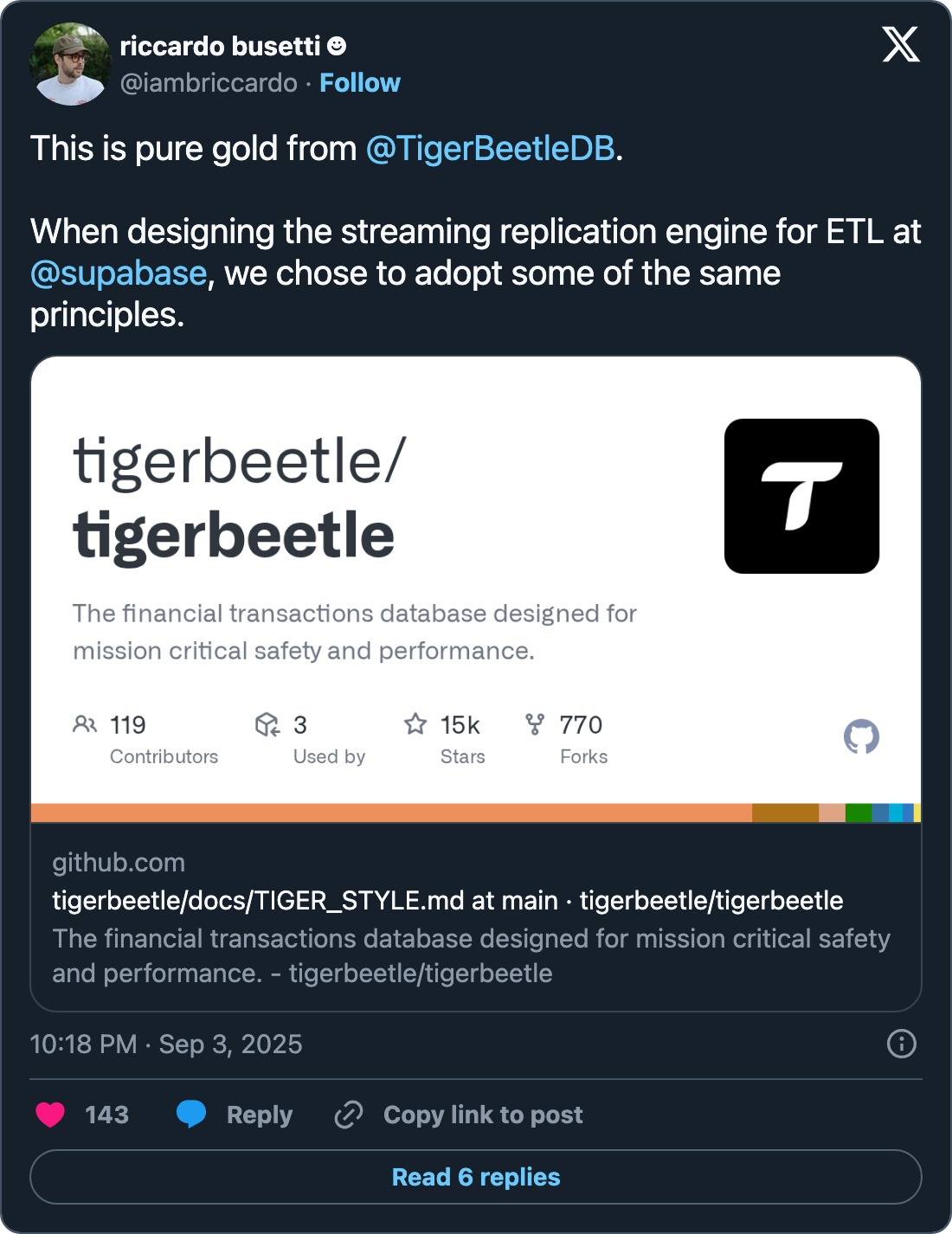Image resolution: width=952 pixels, height=1234 pixels.
Task: Open the @supabase mention link
Action: click(119, 273)
